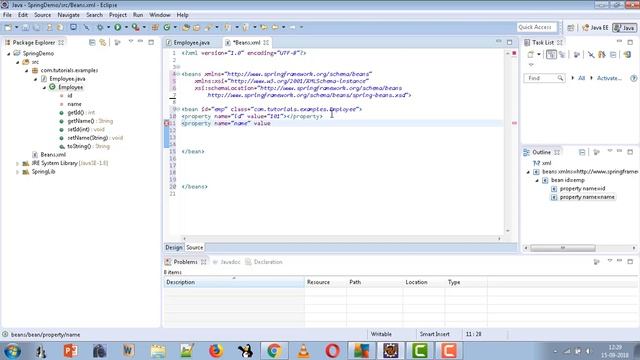Click the Debug bug icon in toolbar

[100, 27]
